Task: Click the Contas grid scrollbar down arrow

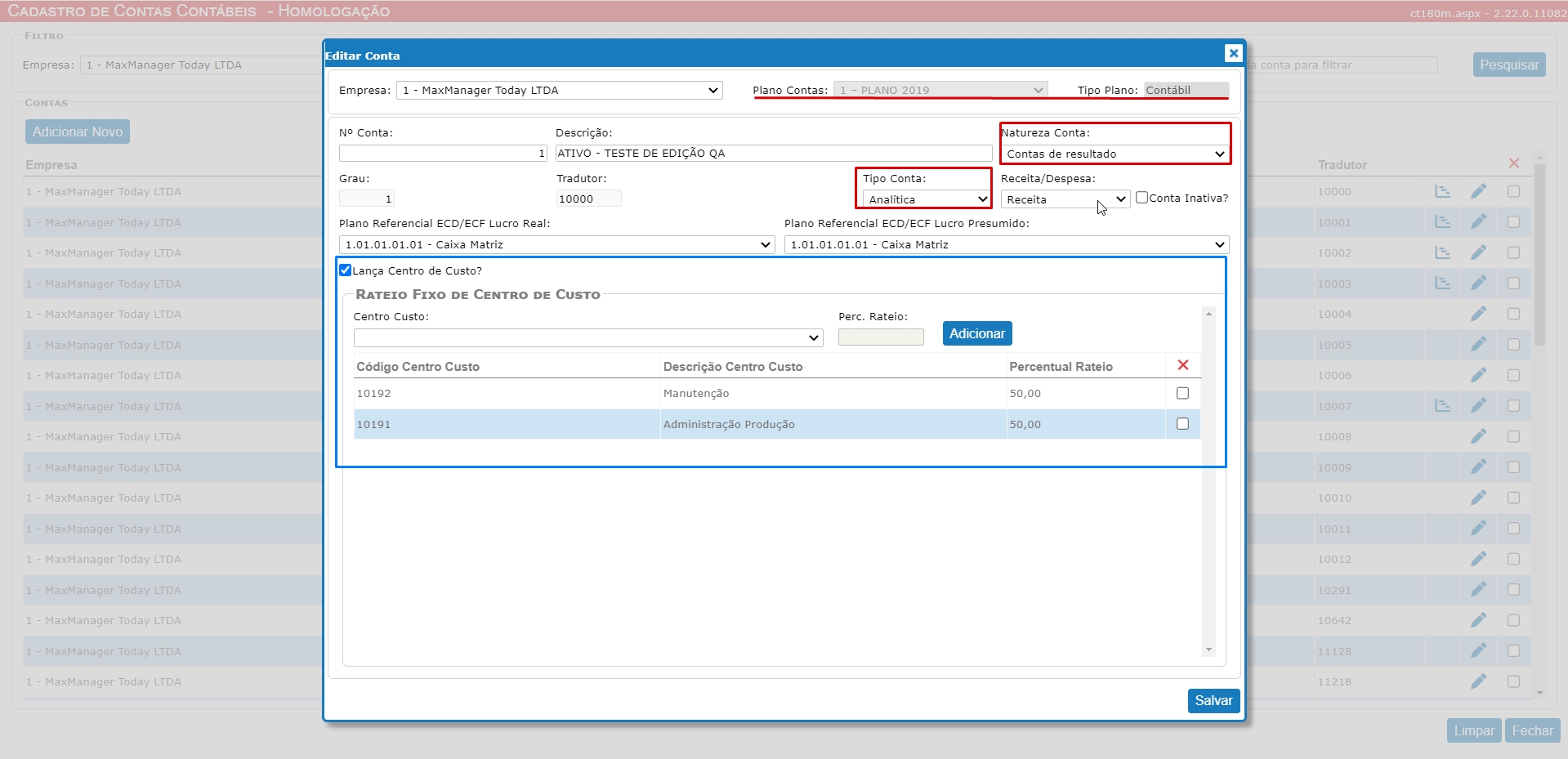Action: click(1539, 693)
